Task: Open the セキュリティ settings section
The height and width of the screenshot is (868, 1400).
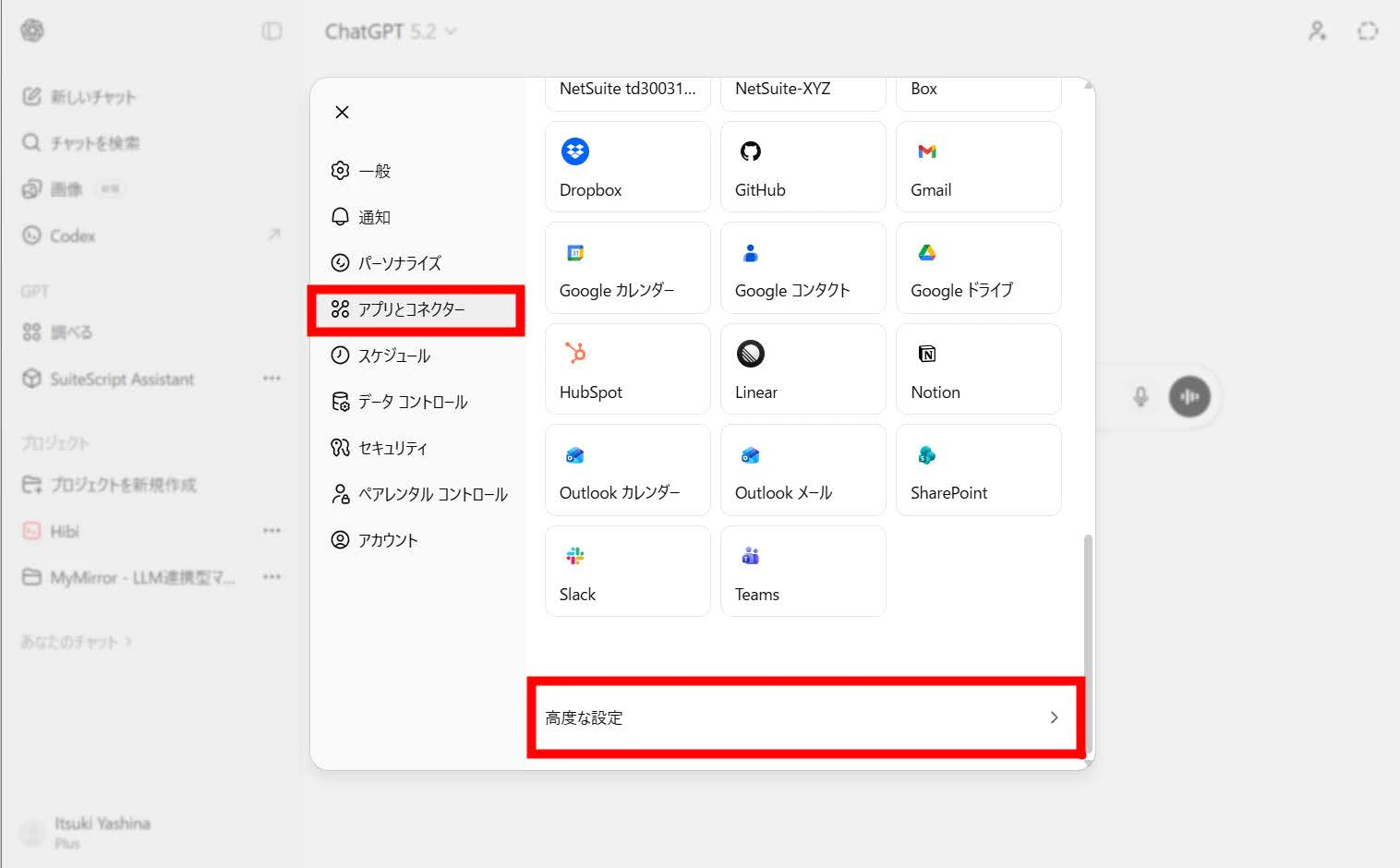Action: [417, 448]
